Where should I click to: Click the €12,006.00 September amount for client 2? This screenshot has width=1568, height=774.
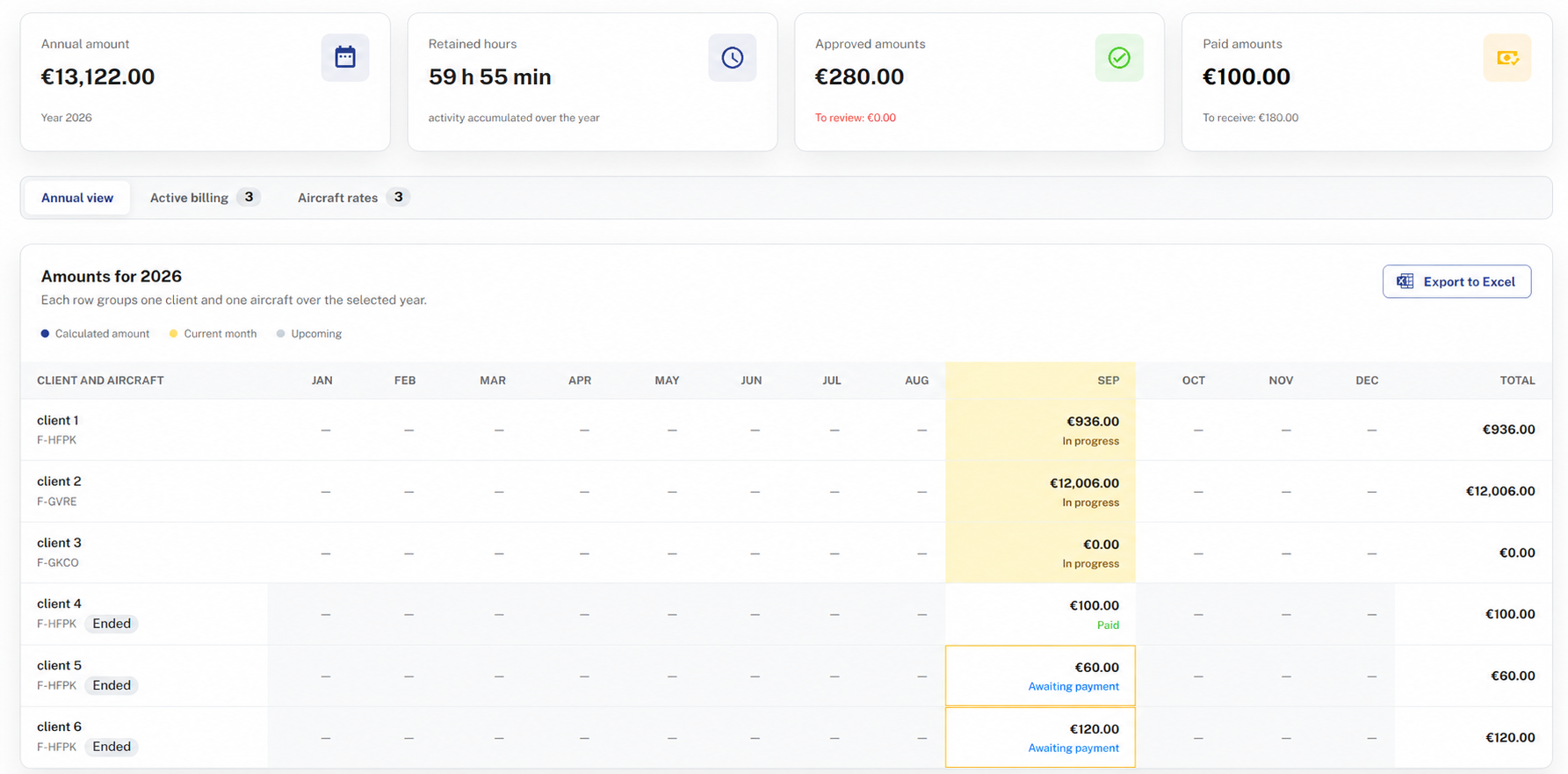click(1084, 483)
